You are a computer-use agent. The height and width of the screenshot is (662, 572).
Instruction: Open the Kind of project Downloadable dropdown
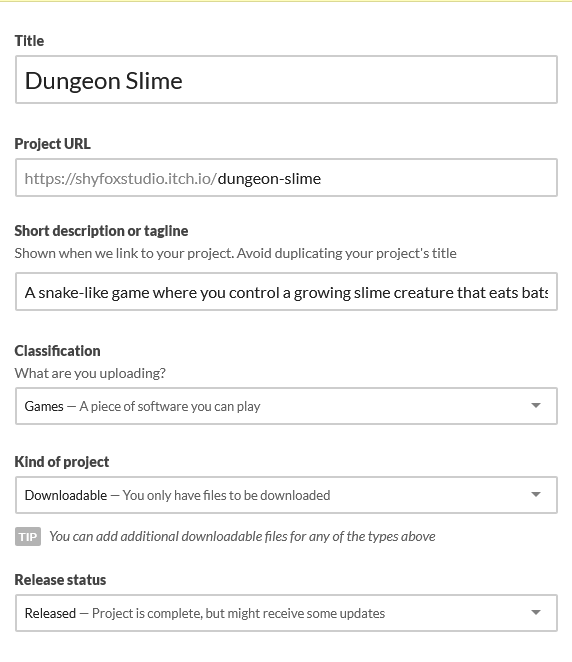[x=286, y=495]
